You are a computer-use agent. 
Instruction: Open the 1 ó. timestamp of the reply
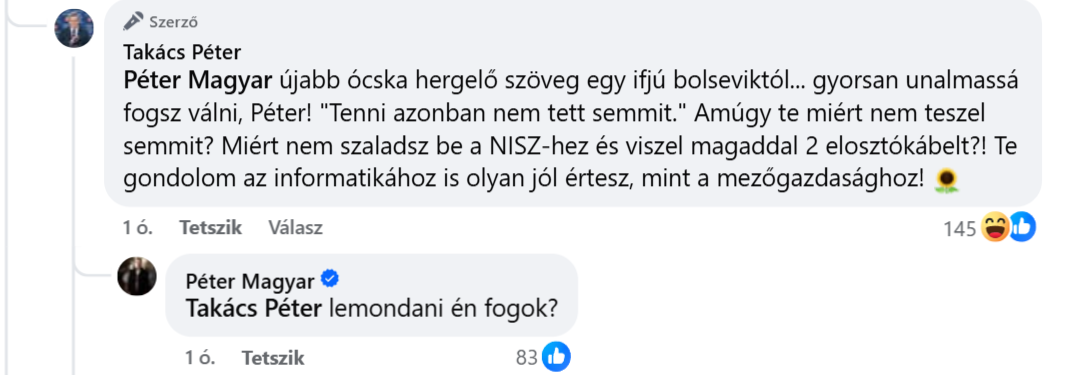[x=199, y=358]
